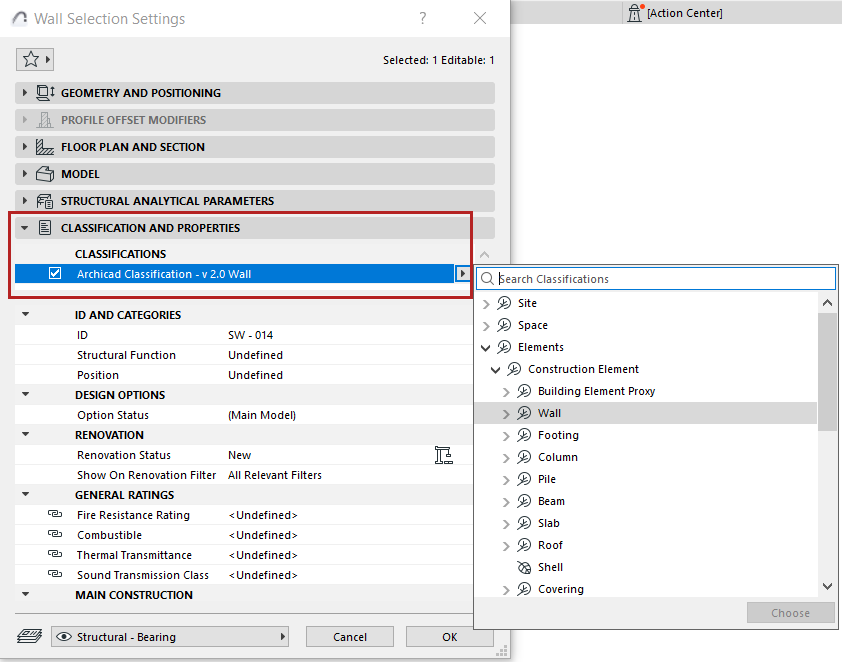Click the classification icon beside Space
This screenshot has width=842, height=662.
pyautogui.click(x=504, y=325)
